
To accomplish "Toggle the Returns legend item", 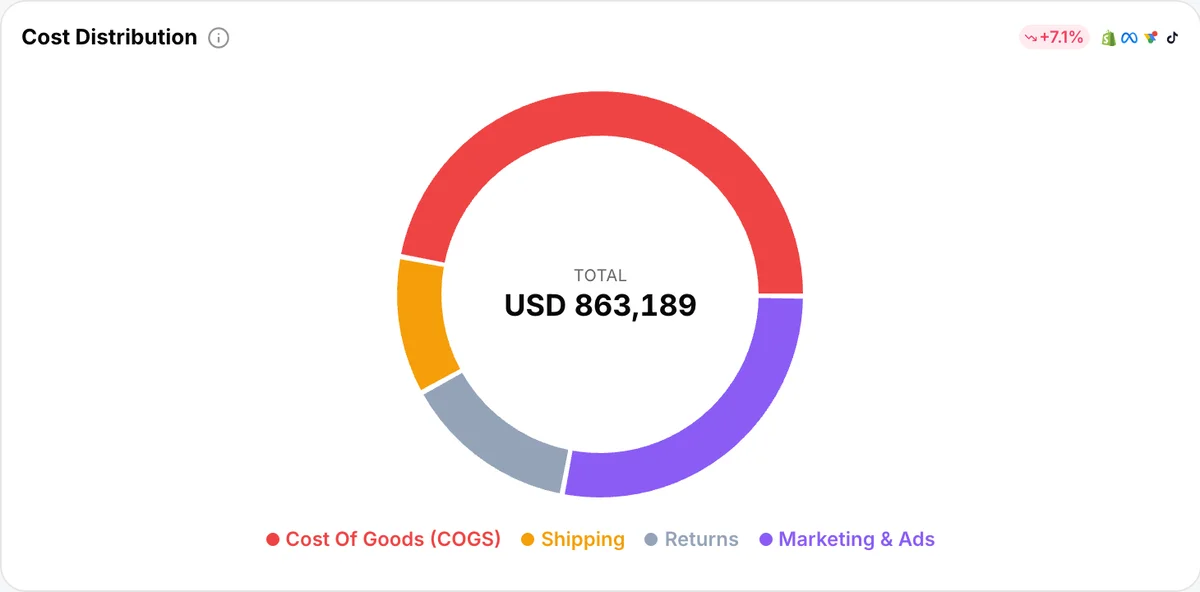I will pos(691,539).
